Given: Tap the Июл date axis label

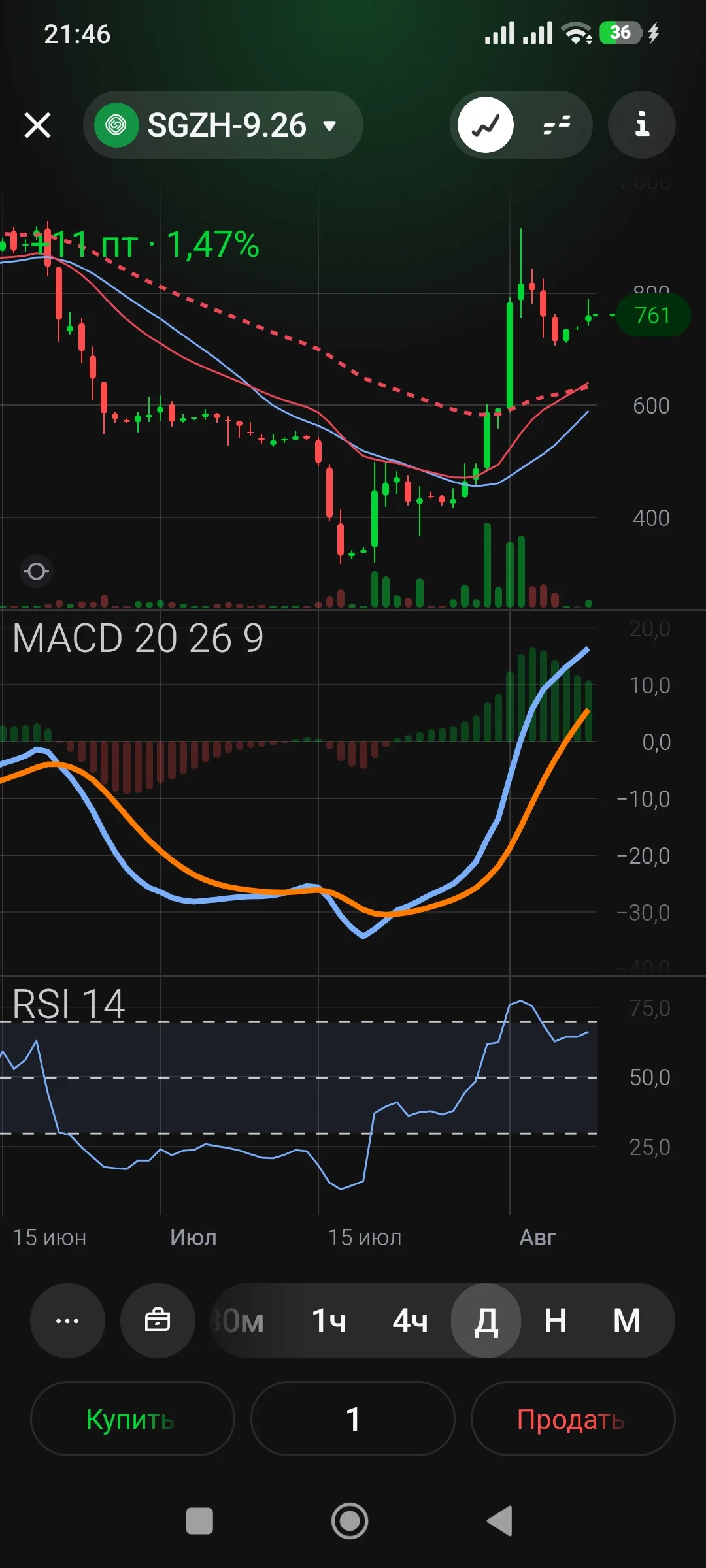Looking at the screenshot, I should pos(193,1237).
